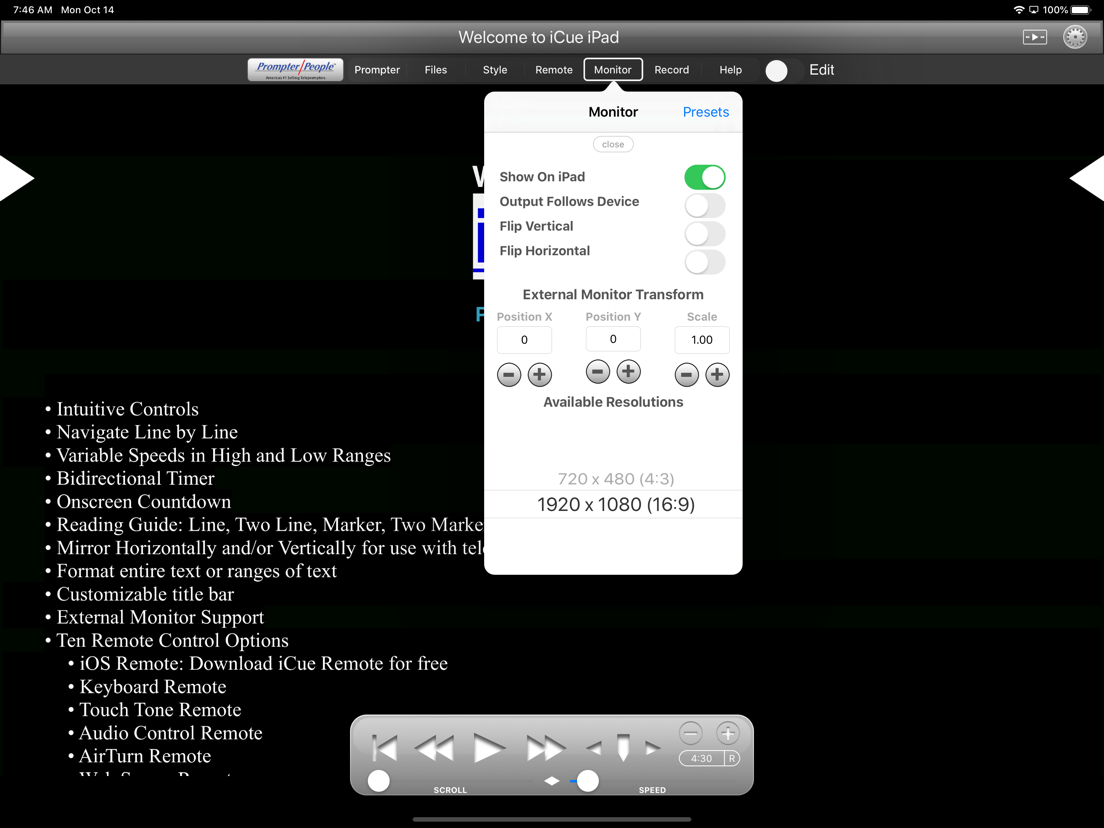
Task: Enable Output Follows Device switch
Action: [705, 206]
